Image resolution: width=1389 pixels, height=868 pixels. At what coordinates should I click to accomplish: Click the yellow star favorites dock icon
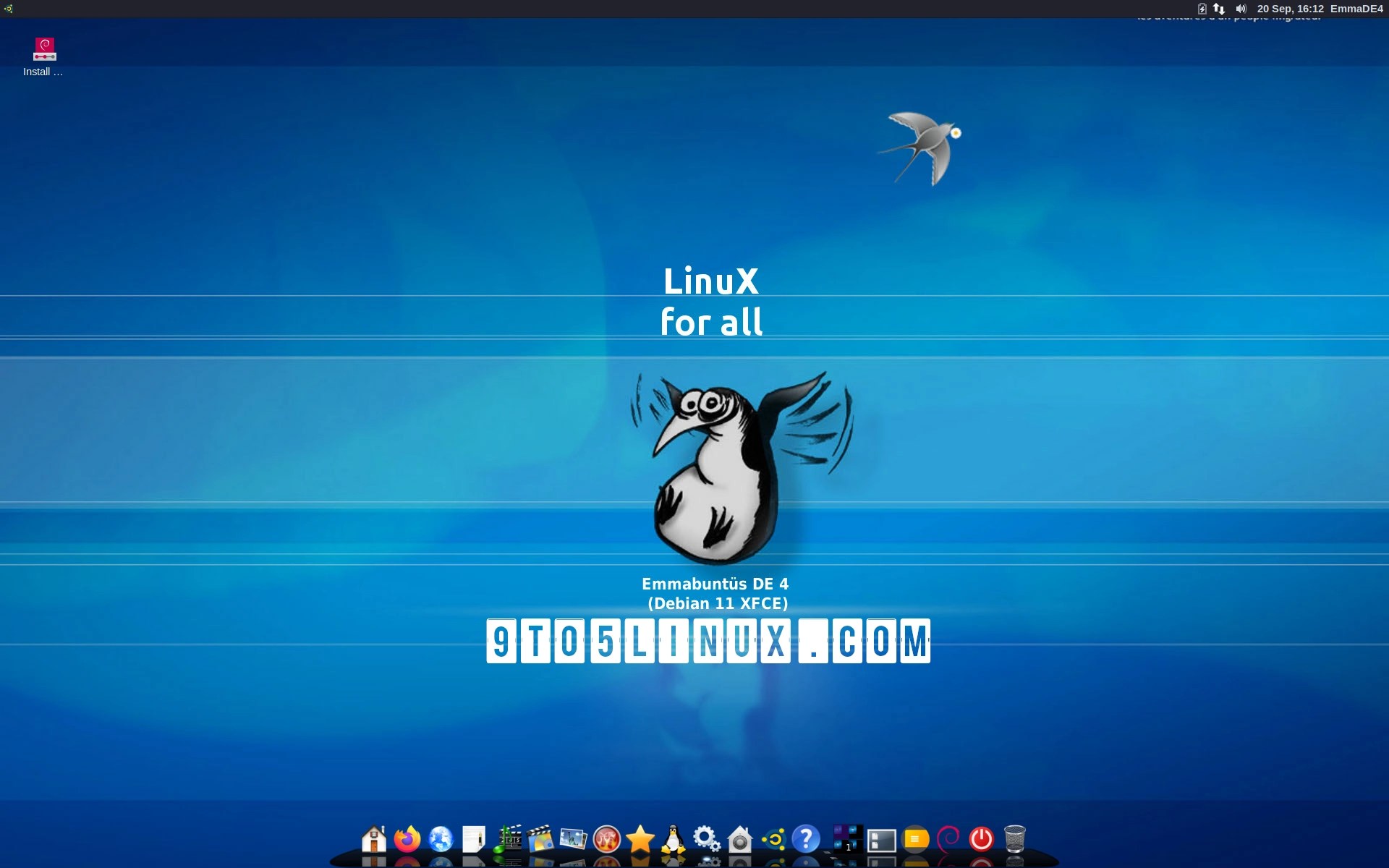coord(640,839)
